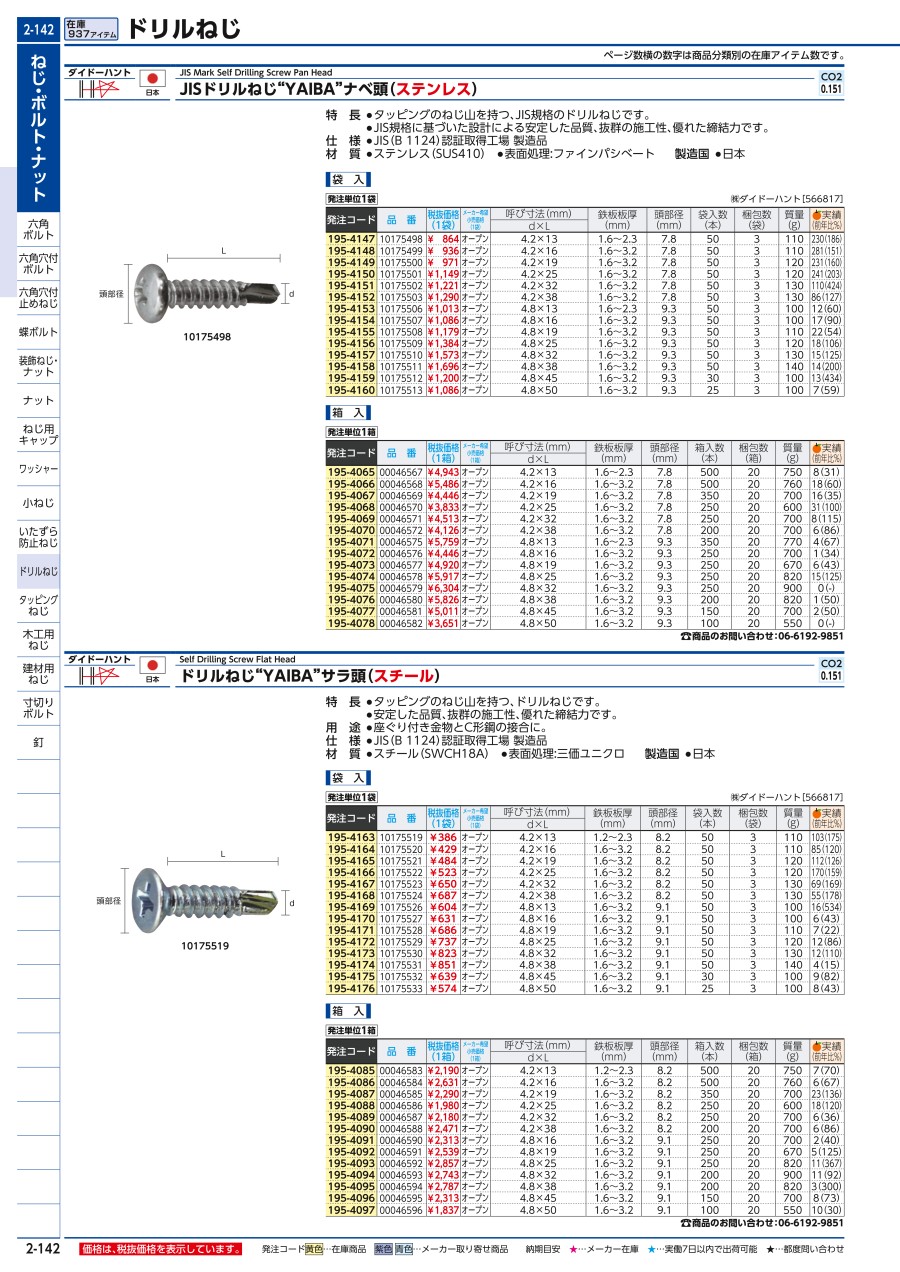Select the 六角ボルト tab in the sidebar
900x1272 pixels.
(x=38, y=230)
